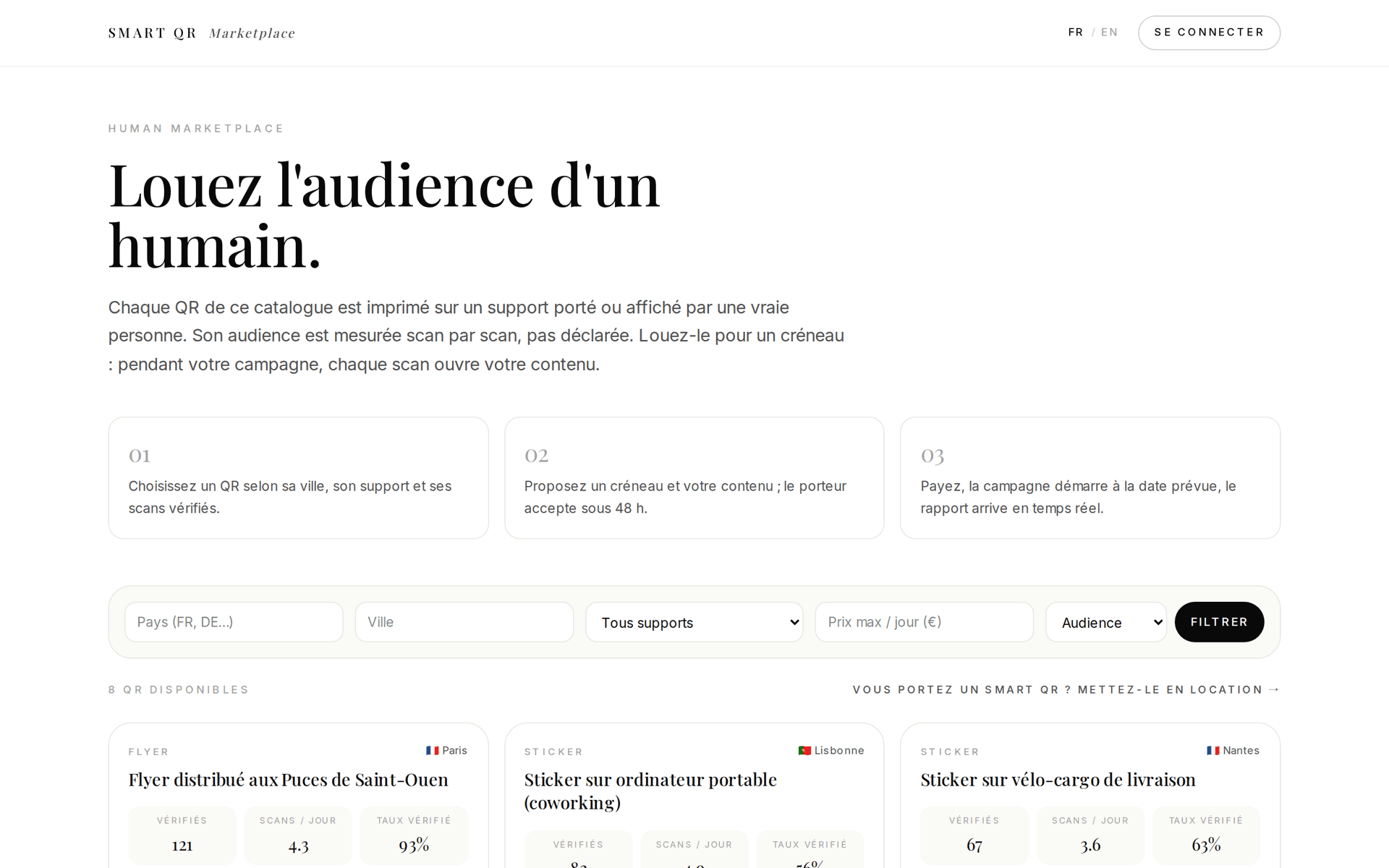The height and width of the screenshot is (868, 1389).
Task: Click the French flag next to Nantes
Action: pyautogui.click(x=1213, y=751)
